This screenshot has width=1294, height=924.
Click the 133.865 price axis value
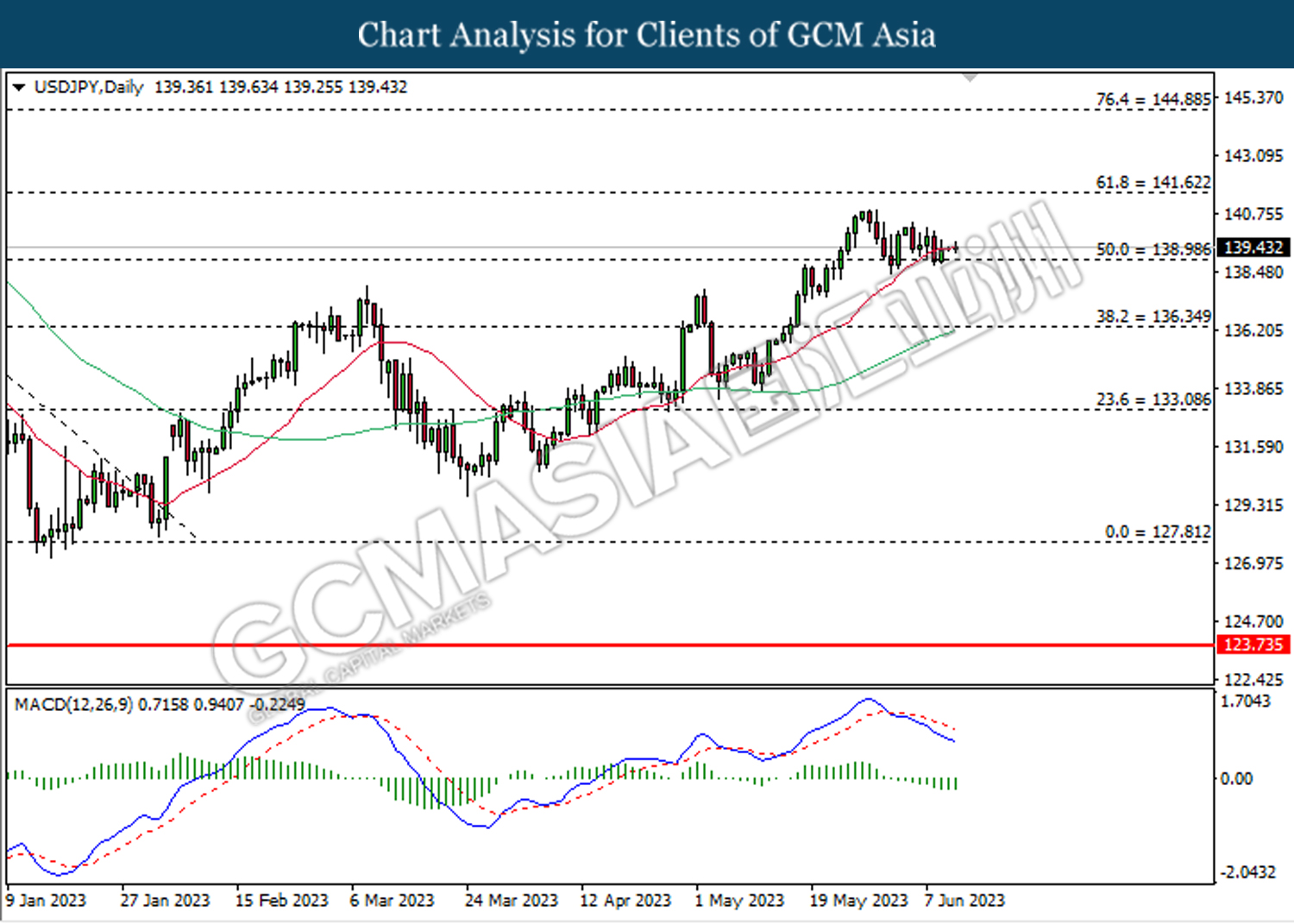click(1253, 389)
